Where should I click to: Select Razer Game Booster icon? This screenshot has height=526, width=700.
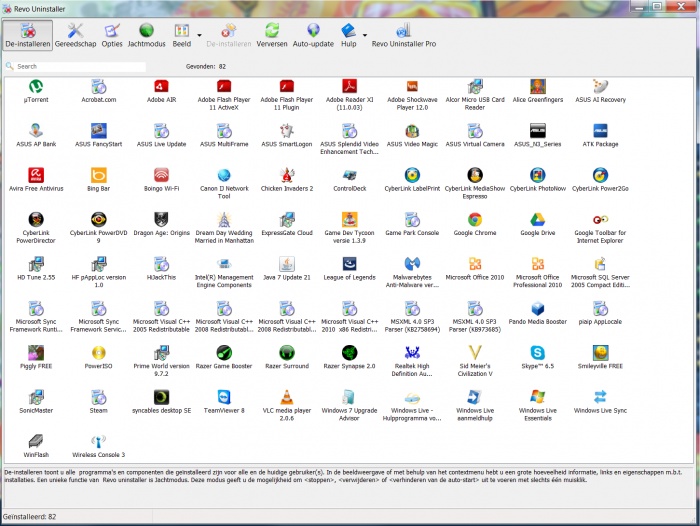[x=224, y=352]
